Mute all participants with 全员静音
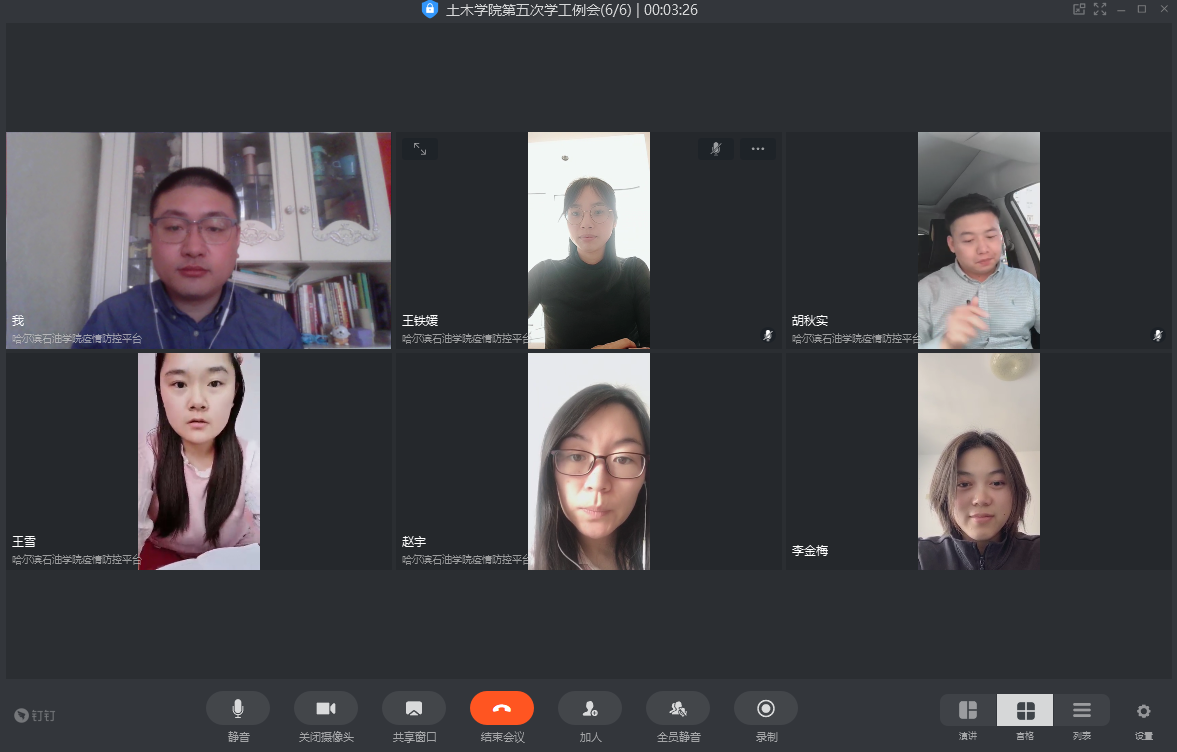This screenshot has height=752, width=1177. (x=677, y=708)
